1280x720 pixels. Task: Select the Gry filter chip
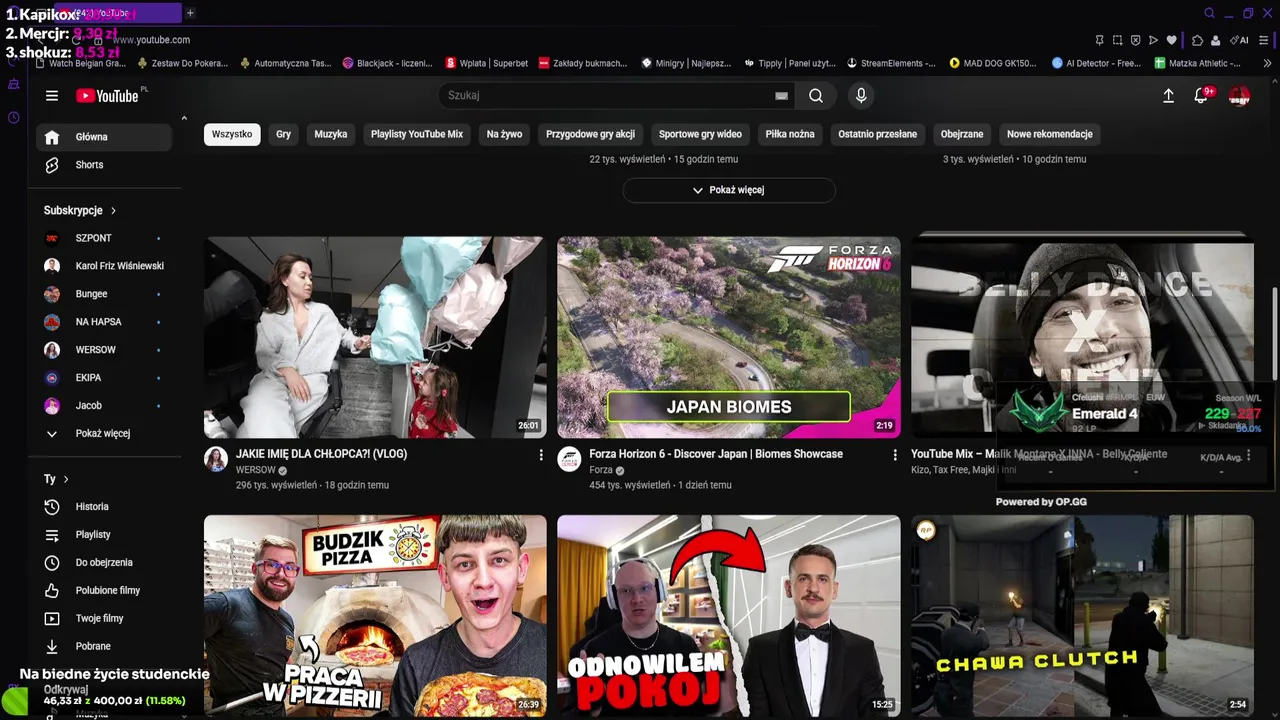[284, 134]
